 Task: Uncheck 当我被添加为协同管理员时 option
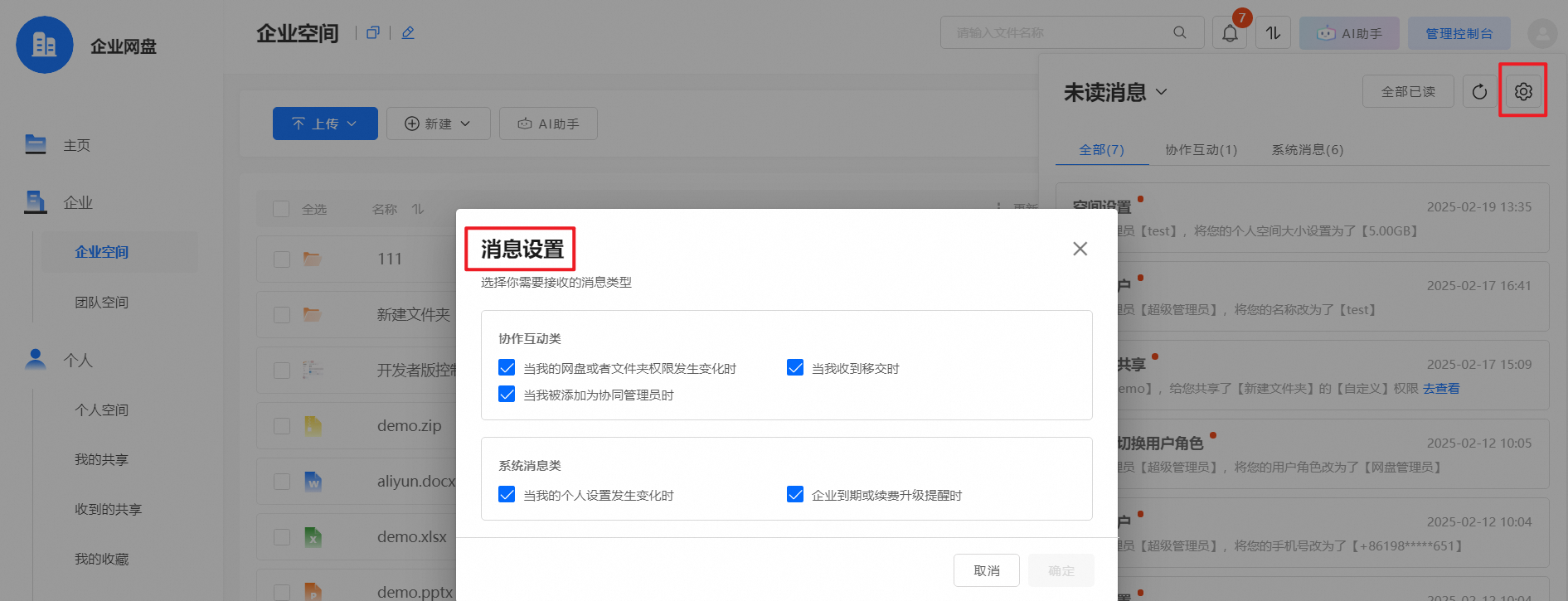tap(507, 394)
